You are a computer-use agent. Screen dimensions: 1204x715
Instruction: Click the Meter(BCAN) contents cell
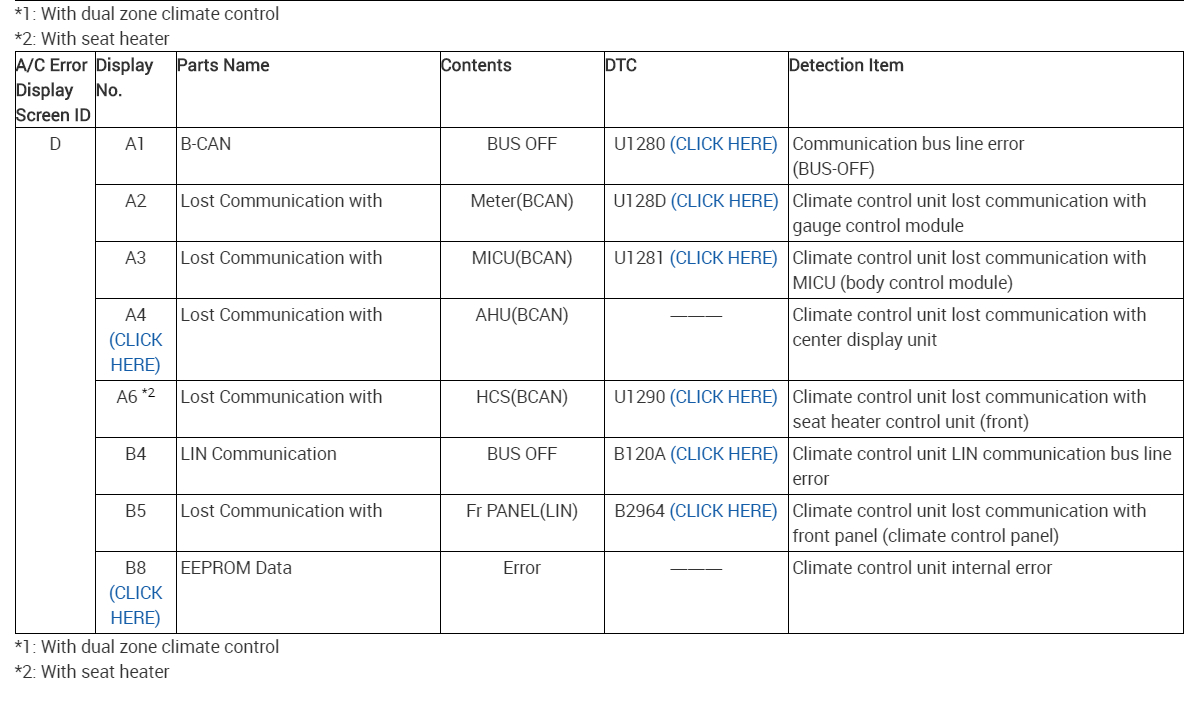click(x=522, y=201)
